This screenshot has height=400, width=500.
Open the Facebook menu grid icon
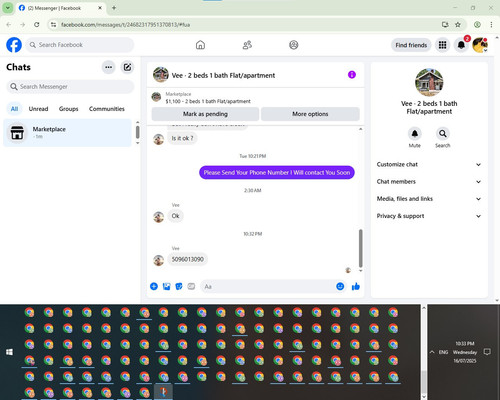[x=442, y=45]
